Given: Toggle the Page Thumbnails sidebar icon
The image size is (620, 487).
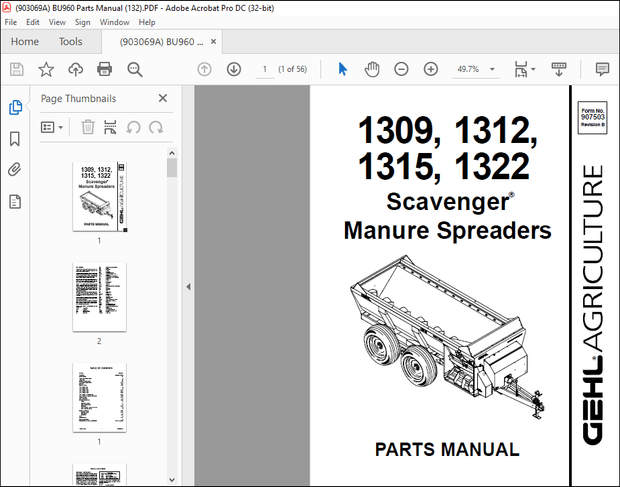Looking at the screenshot, I should (x=15, y=107).
